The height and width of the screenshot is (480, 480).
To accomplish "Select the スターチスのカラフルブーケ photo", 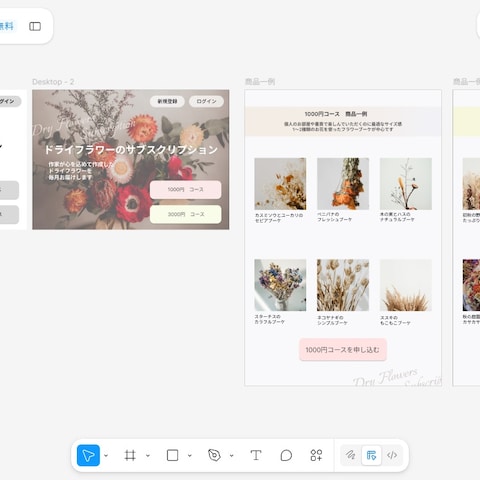I will pyautogui.click(x=280, y=285).
